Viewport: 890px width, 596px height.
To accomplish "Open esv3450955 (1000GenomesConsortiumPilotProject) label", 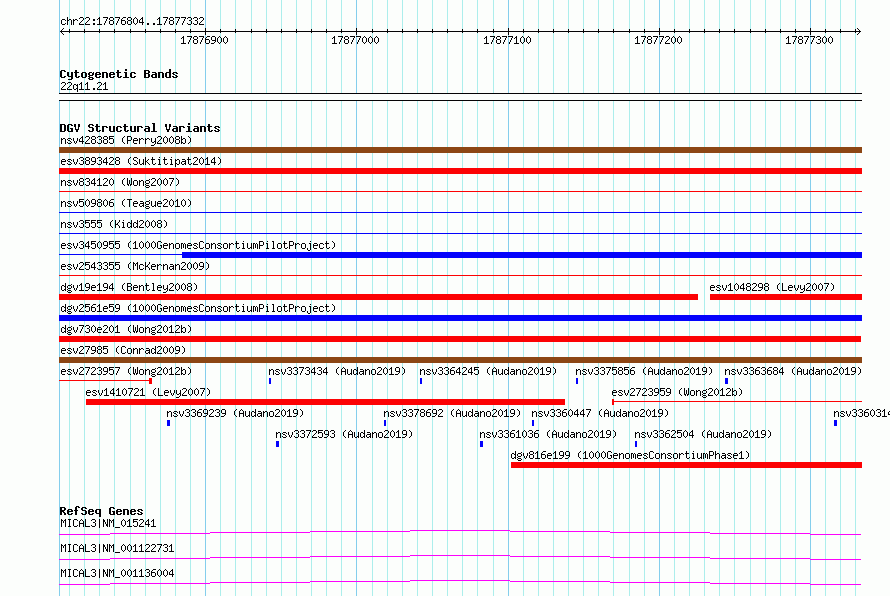I will pyautogui.click(x=198, y=245).
